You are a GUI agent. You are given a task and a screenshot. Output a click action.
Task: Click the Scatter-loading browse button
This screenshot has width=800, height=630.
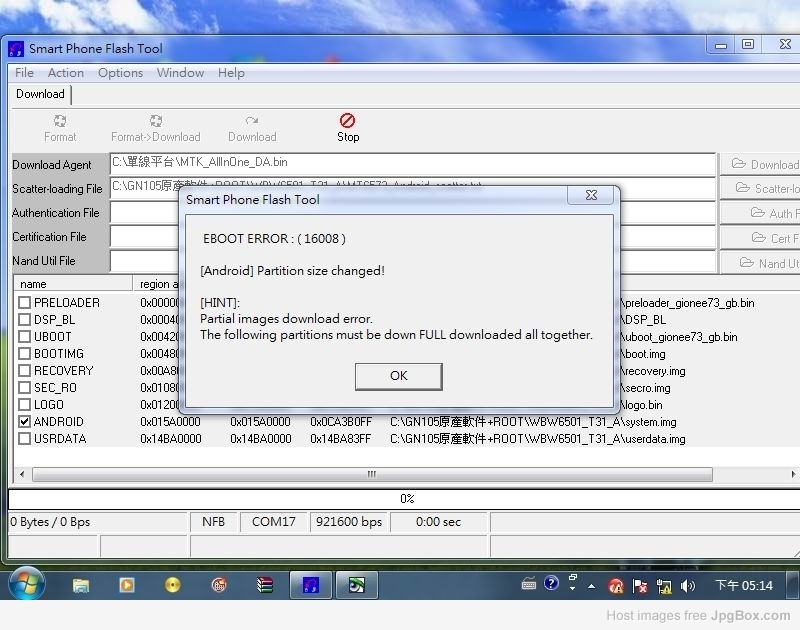(761, 188)
